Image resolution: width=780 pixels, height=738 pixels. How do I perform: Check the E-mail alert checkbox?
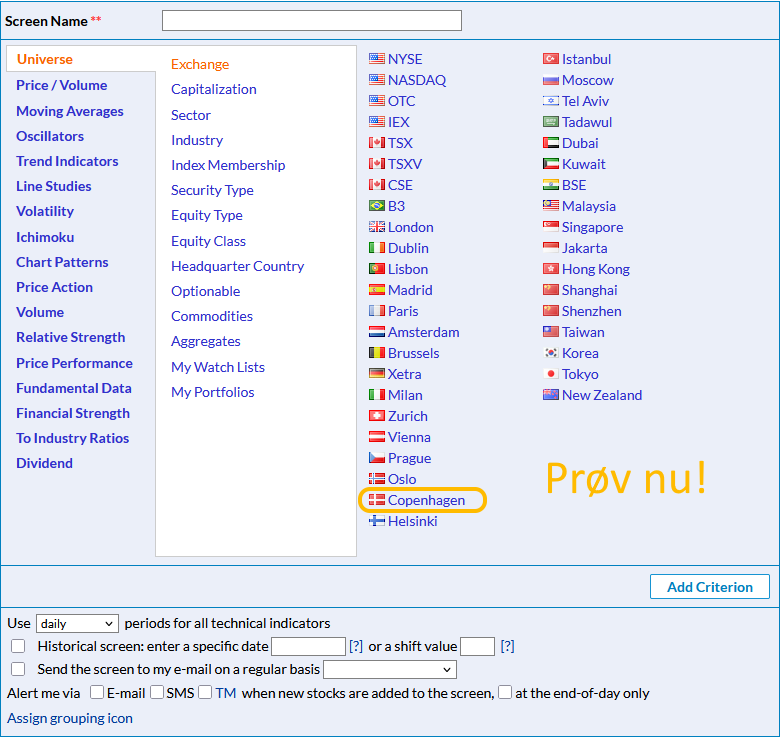(x=97, y=692)
